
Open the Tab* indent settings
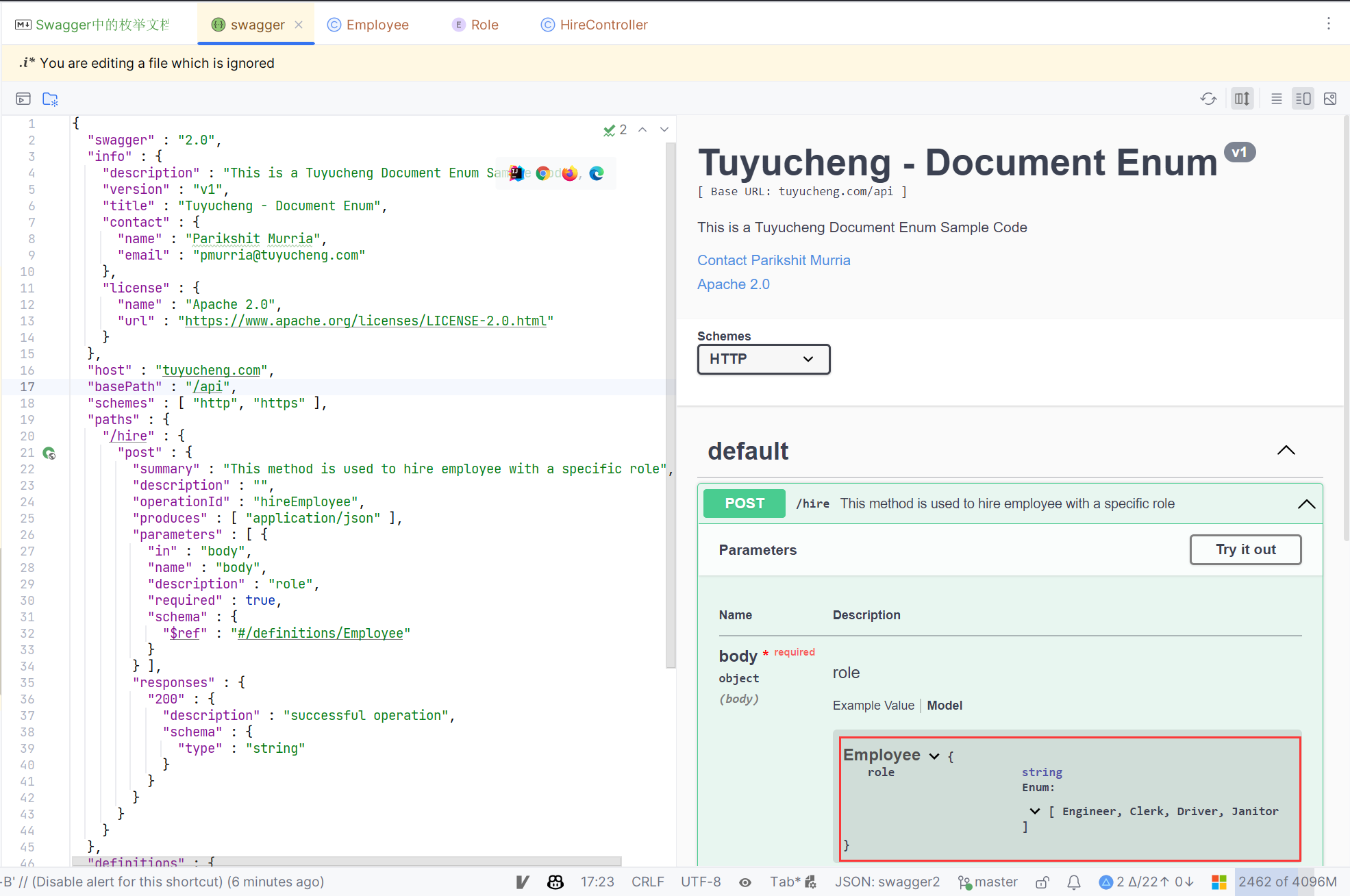pyautogui.click(x=793, y=882)
